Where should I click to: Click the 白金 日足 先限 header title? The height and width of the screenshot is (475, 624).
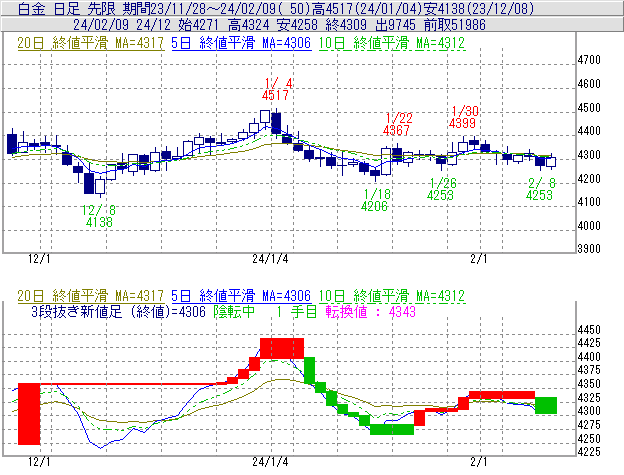click(67, 8)
